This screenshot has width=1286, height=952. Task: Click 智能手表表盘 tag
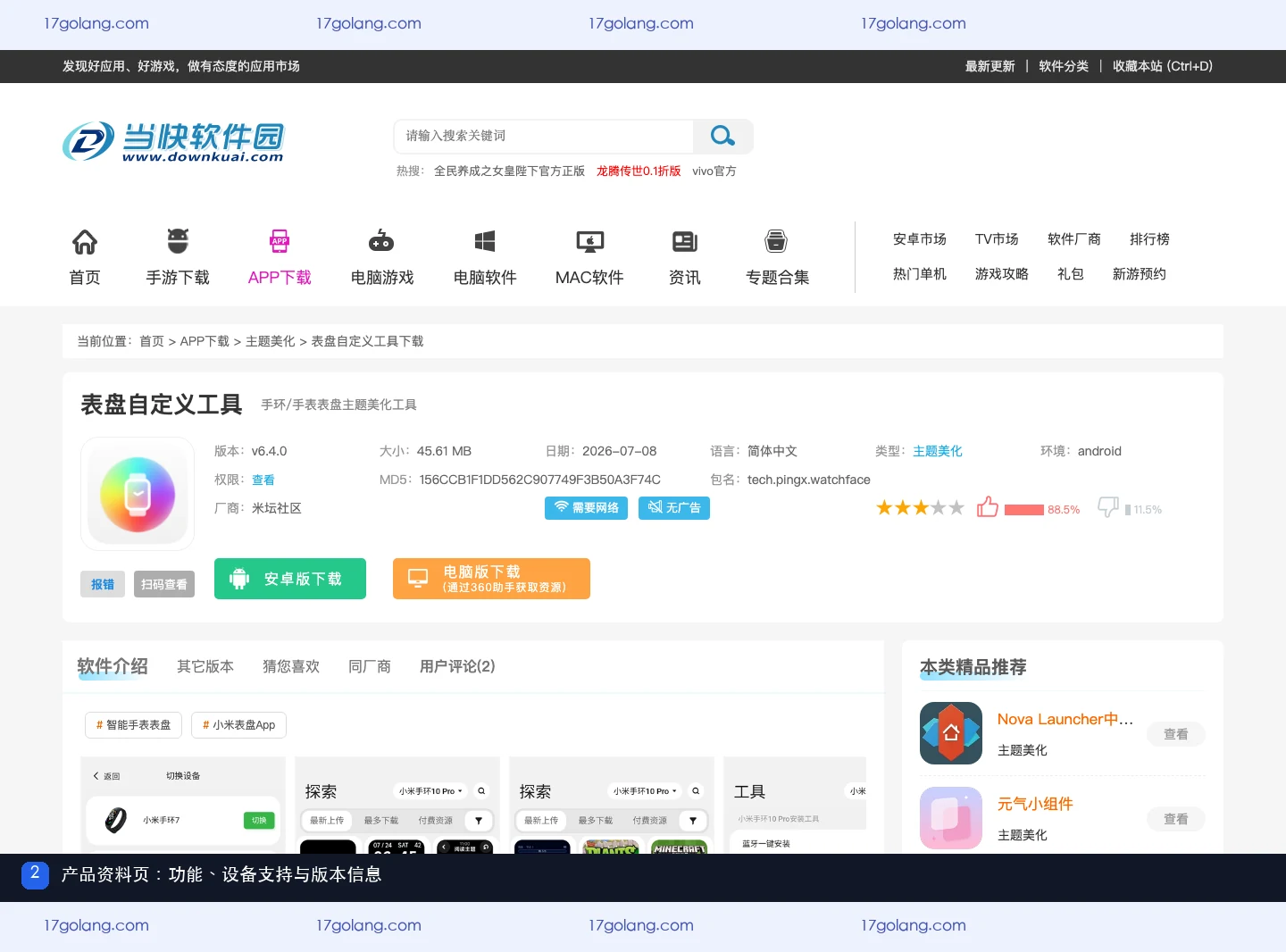(133, 725)
